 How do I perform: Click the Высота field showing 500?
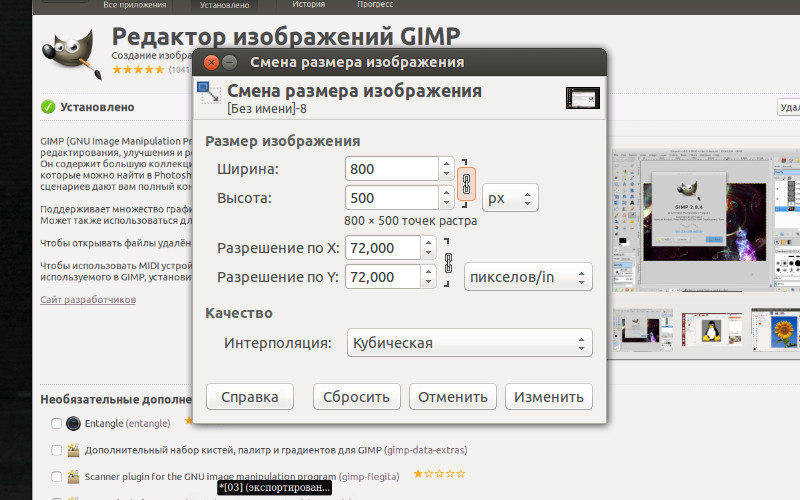click(x=392, y=198)
